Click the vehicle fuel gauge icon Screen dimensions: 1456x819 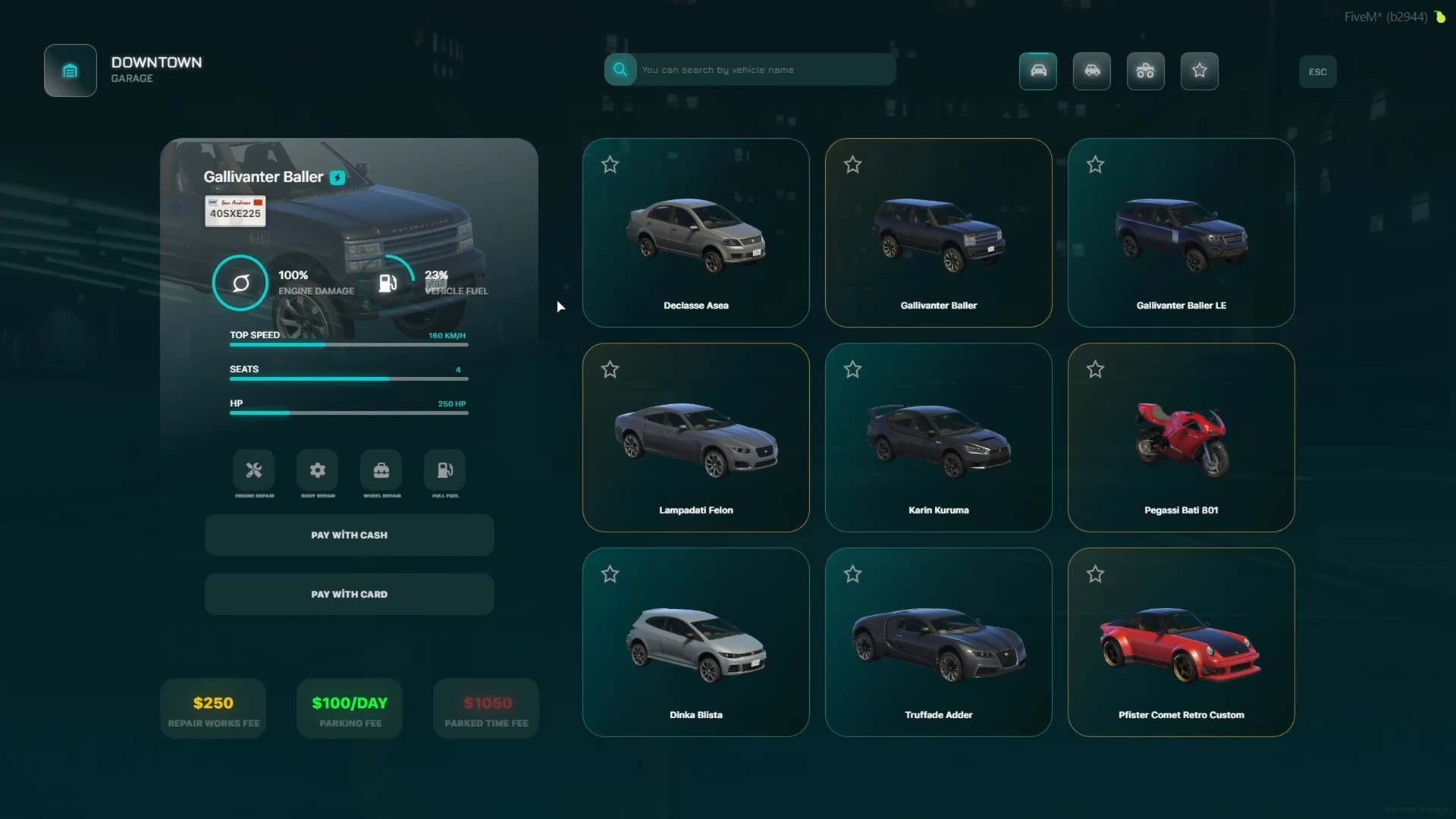pyautogui.click(x=388, y=283)
